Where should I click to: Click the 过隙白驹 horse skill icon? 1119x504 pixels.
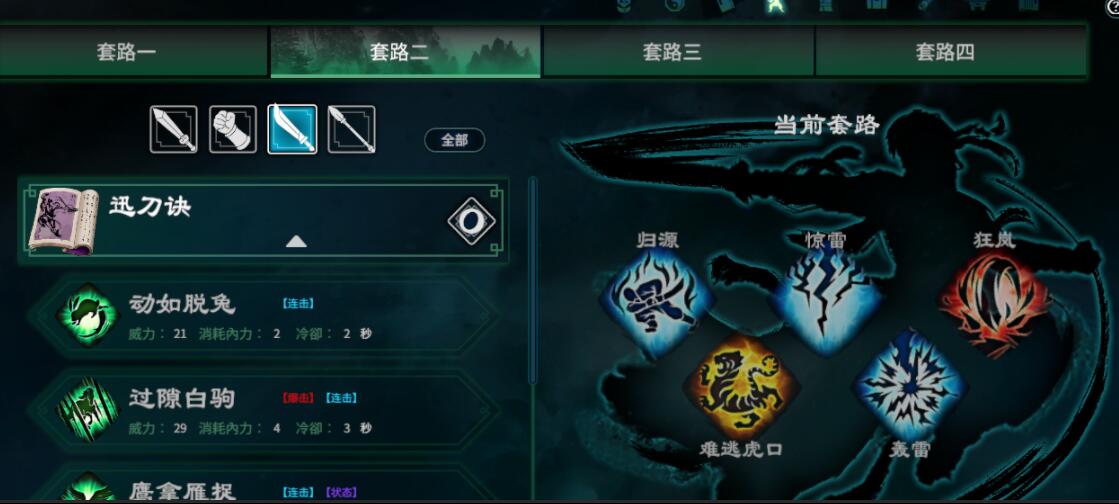tap(87, 410)
